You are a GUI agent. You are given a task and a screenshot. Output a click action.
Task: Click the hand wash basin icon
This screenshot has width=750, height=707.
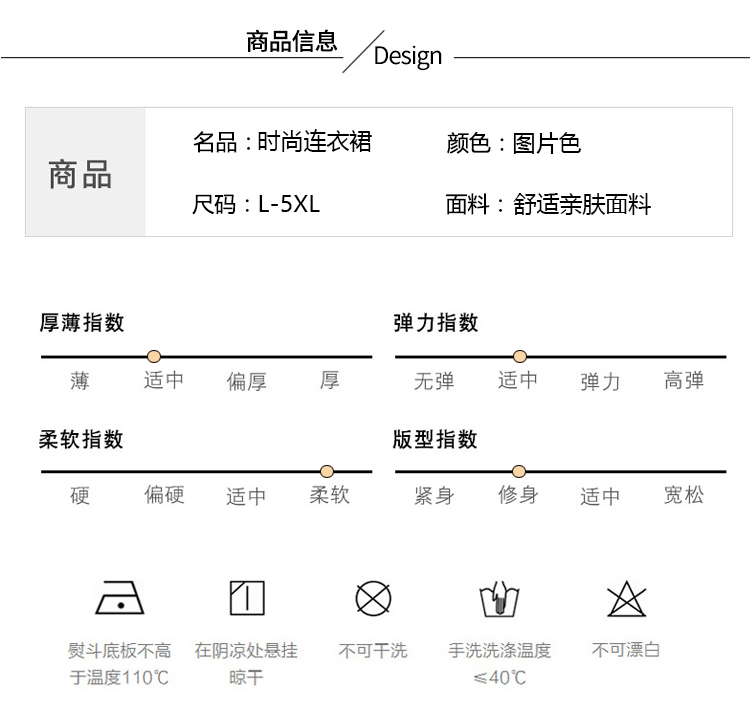click(x=499, y=599)
